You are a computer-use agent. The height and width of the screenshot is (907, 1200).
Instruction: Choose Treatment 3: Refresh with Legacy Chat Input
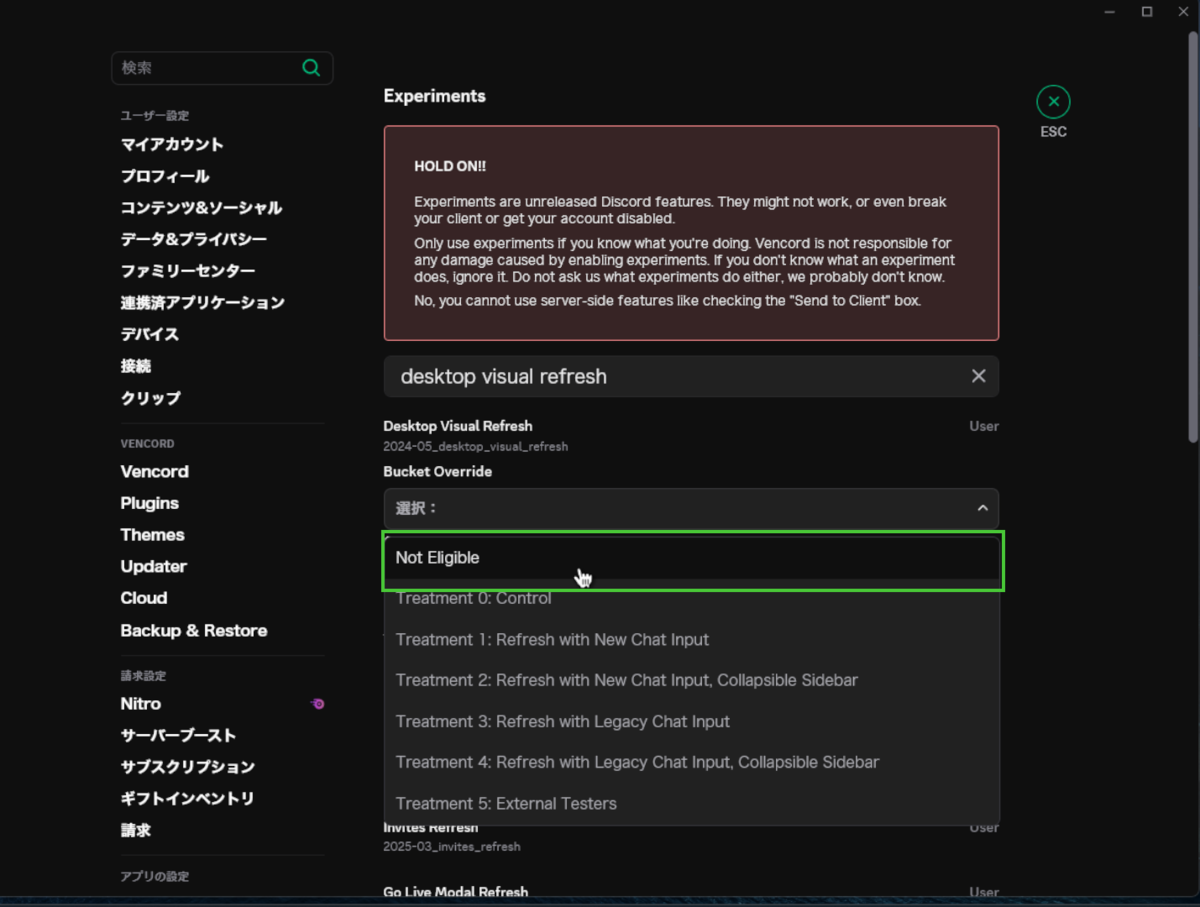point(692,721)
